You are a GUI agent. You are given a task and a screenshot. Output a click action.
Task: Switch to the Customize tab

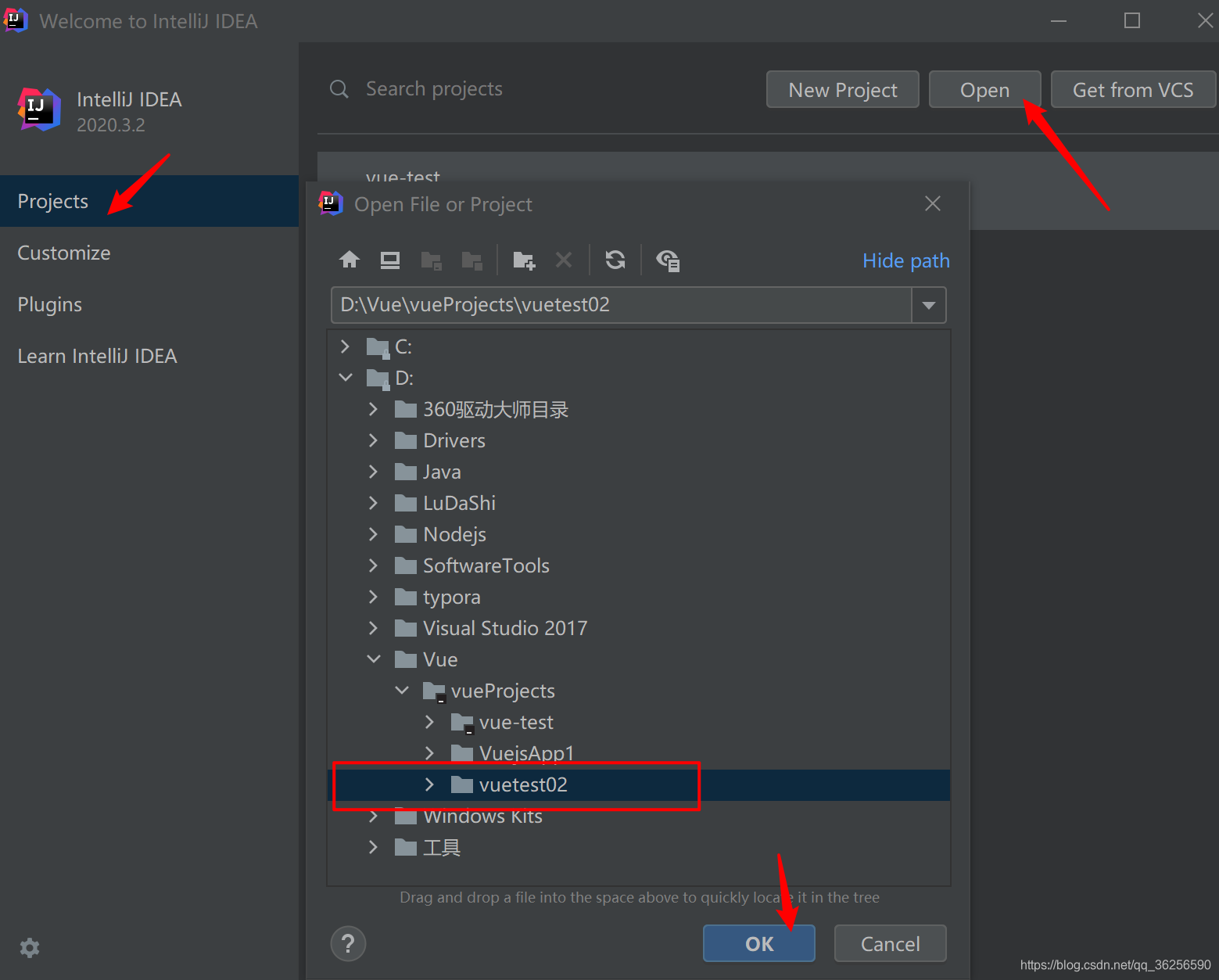click(149, 253)
